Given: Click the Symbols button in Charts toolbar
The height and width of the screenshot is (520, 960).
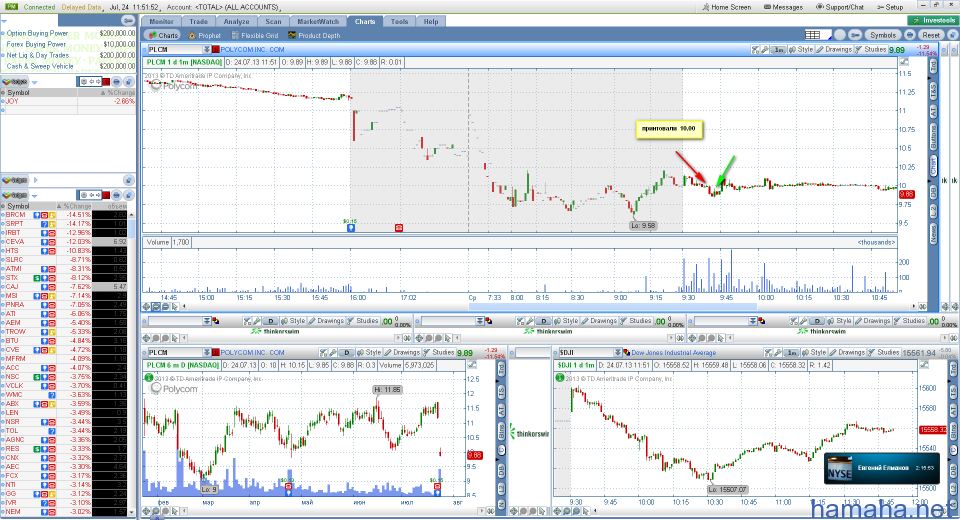Looking at the screenshot, I should tap(883, 35).
